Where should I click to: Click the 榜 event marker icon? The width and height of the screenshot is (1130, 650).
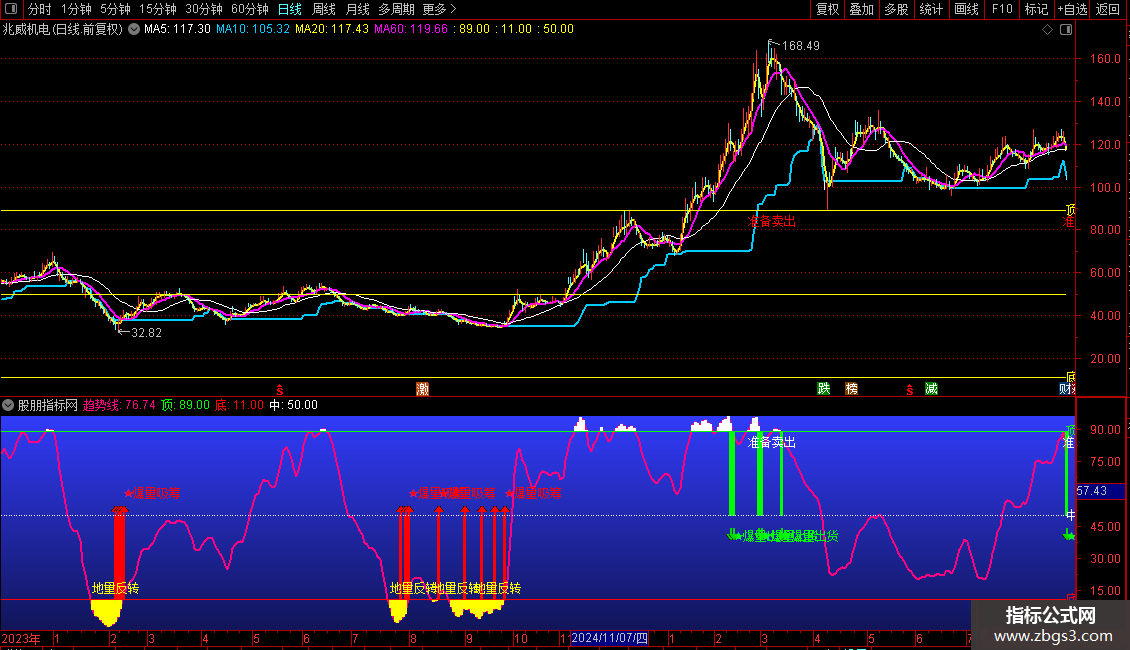pos(852,389)
